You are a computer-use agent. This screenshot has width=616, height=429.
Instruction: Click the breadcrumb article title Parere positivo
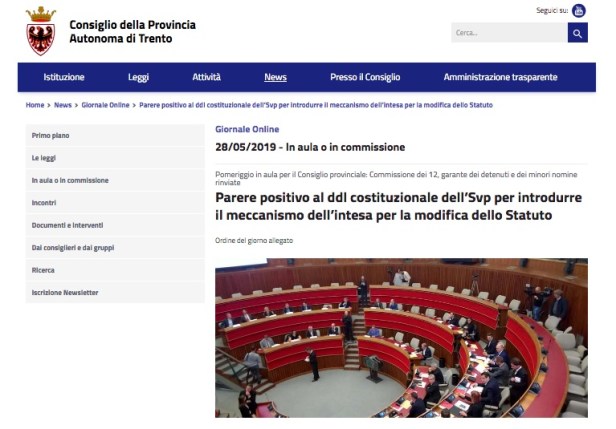click(x=316, y=105)
